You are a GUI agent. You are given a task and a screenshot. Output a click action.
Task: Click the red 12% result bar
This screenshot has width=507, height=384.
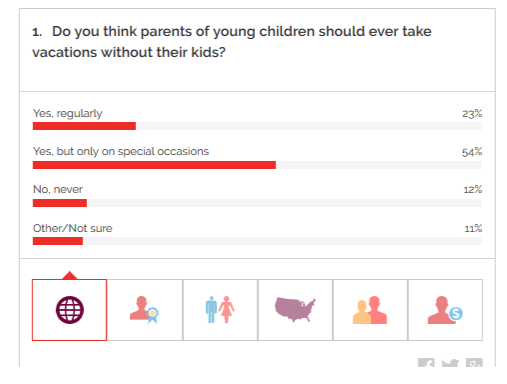60,203
